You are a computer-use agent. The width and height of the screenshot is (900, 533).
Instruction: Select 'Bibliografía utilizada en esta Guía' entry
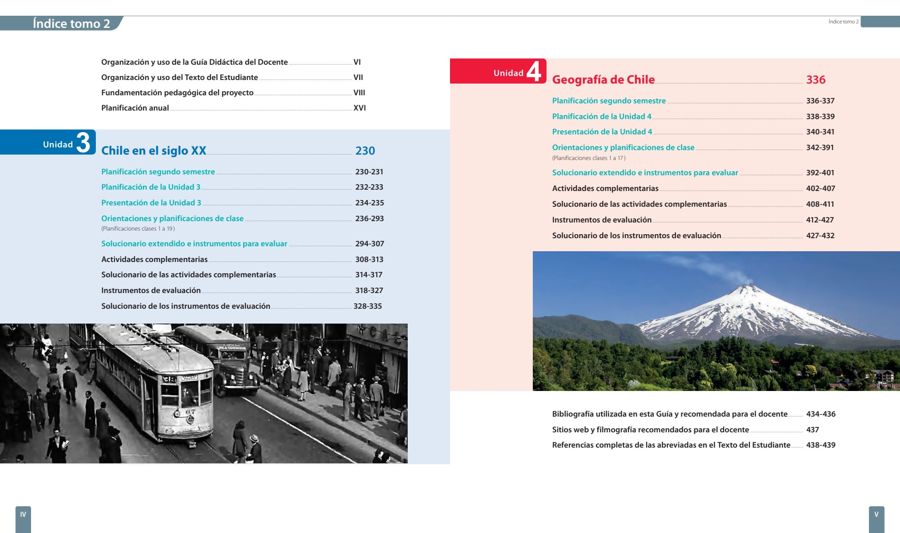(x=670, y=414)
